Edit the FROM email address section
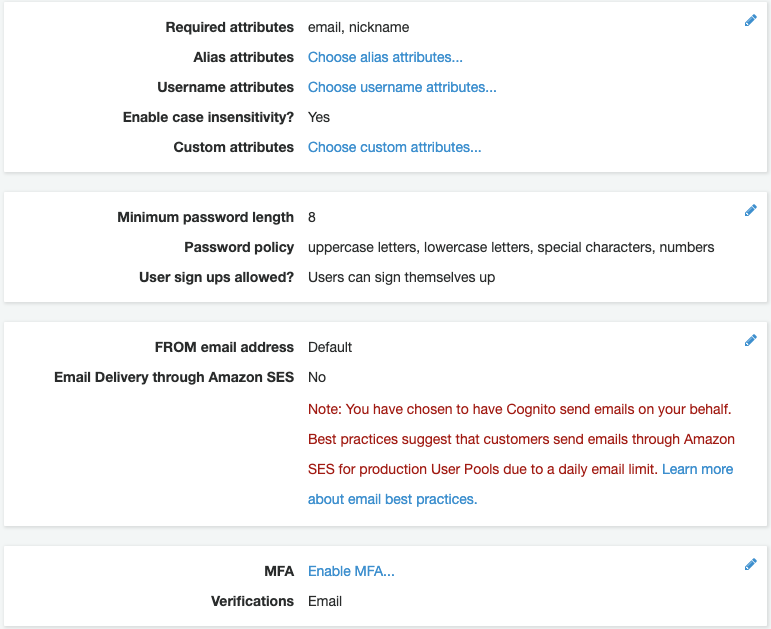 (x=750, y=340)
